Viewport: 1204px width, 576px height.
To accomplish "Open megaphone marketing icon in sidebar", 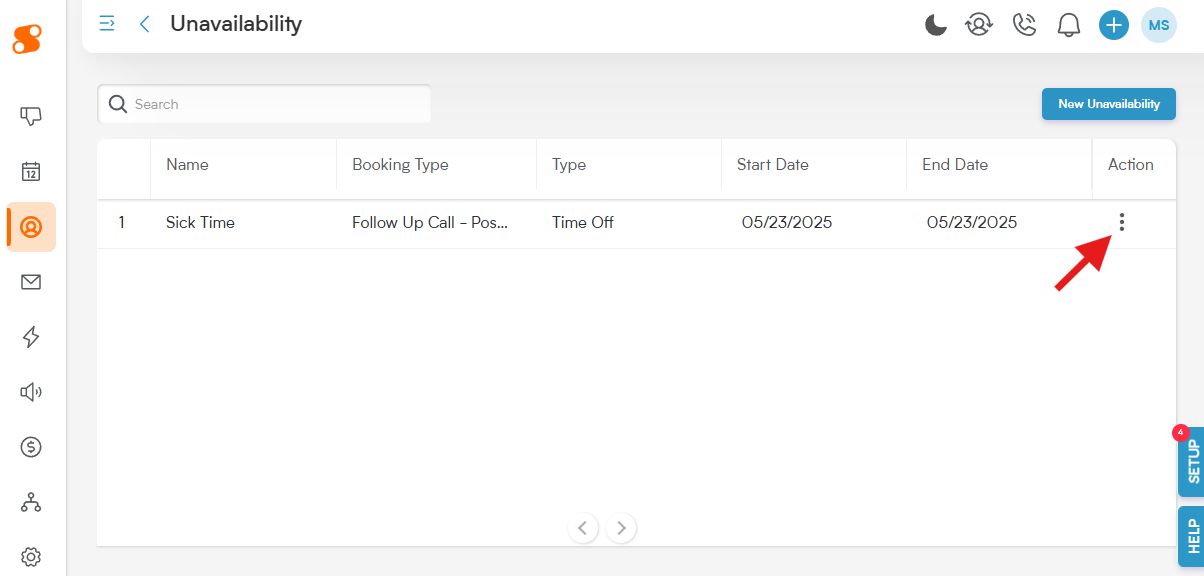I will (x=31, y=392).
